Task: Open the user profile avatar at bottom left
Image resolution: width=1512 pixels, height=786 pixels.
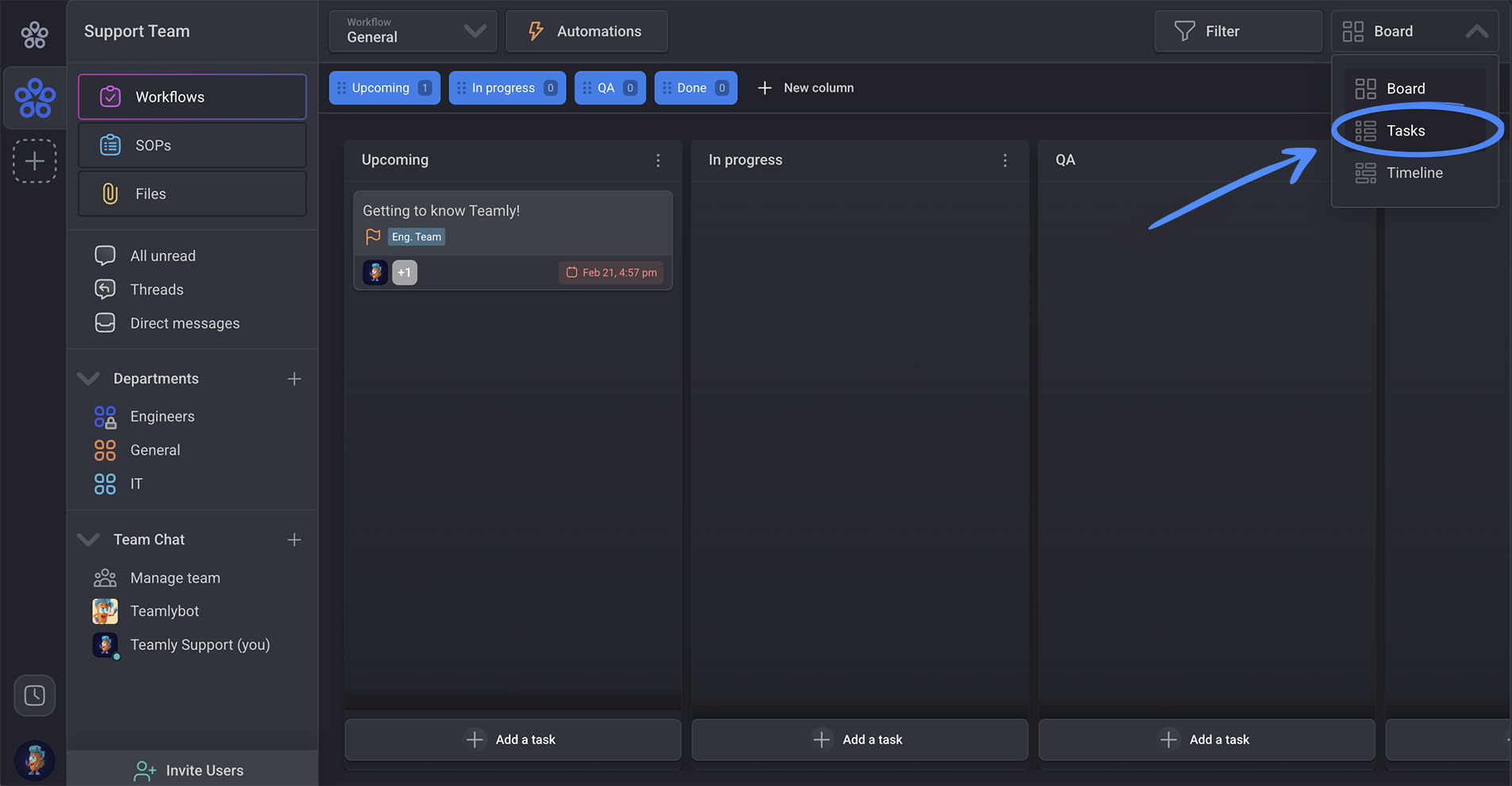Action: click(x=35, y=760)
